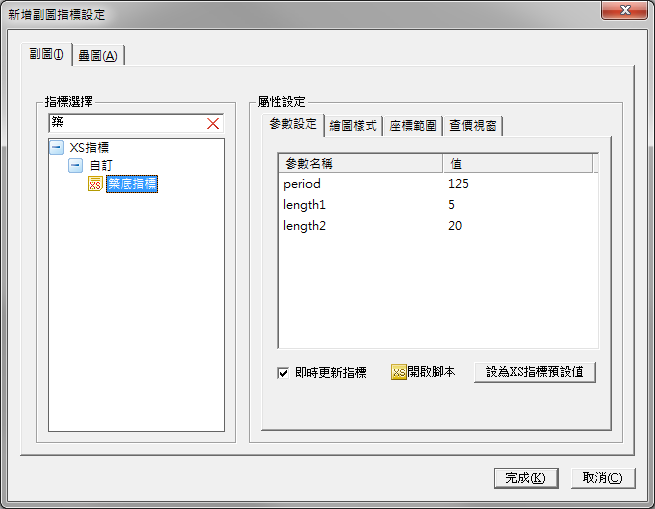Click the 完成(K) button
The height and width of the screenshot is (509, 655).
(x=526, y=478)
